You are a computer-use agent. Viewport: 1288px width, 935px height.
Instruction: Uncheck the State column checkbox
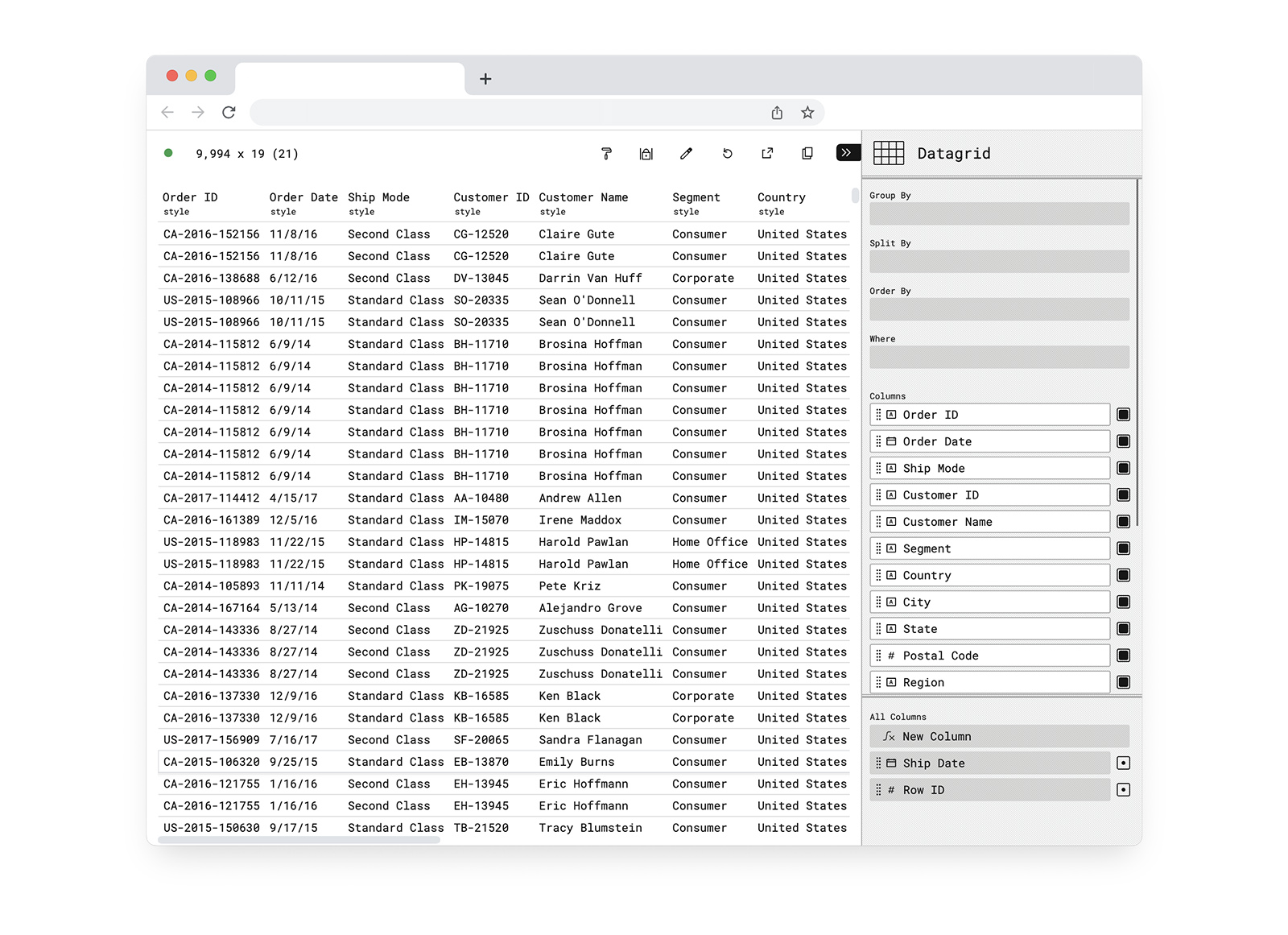(x=1124, y=629)
